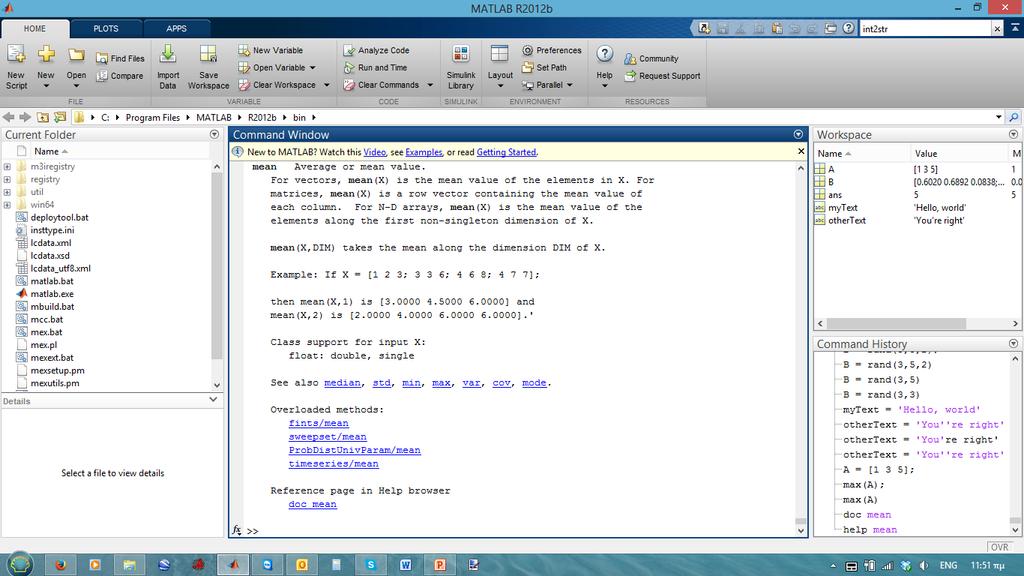This screenshot has height=576, width=1024.
Task: Click Set Path
Action: coord(544,67)
